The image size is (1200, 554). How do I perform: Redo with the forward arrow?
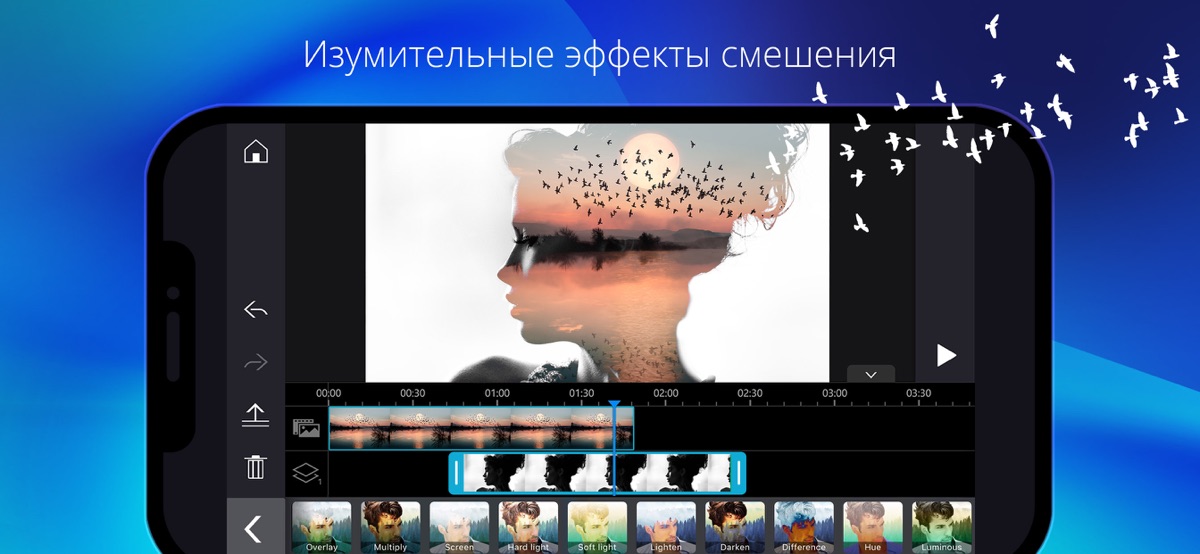point(256,362)
